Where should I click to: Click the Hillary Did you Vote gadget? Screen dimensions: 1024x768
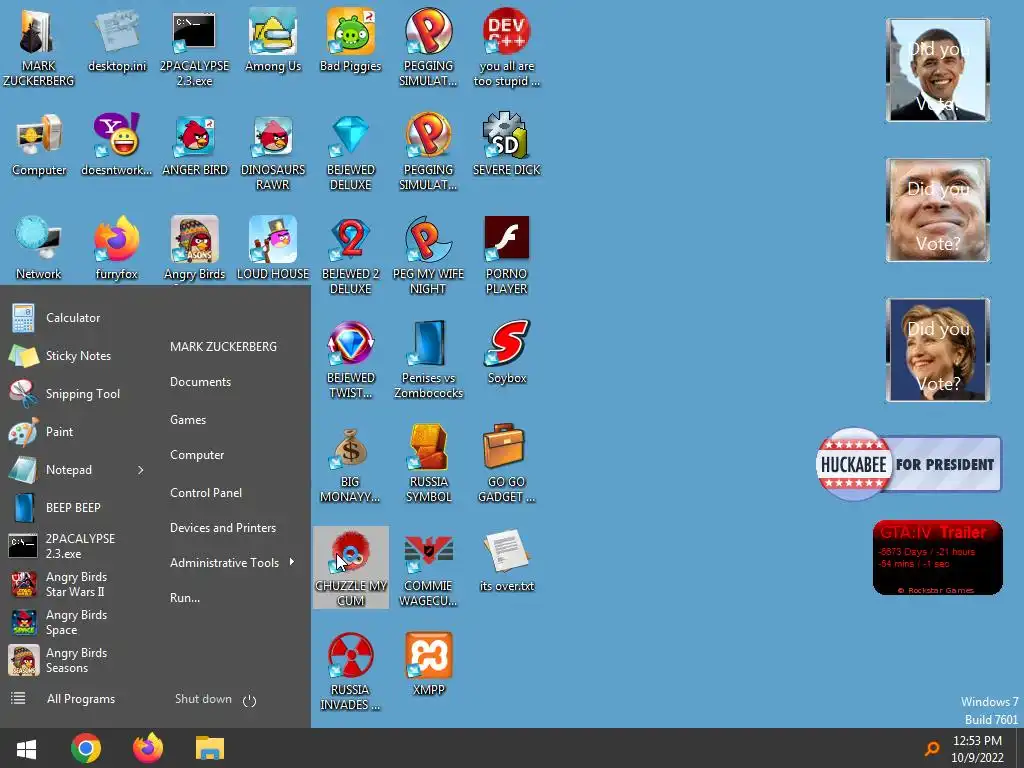[x=938, y=350]
